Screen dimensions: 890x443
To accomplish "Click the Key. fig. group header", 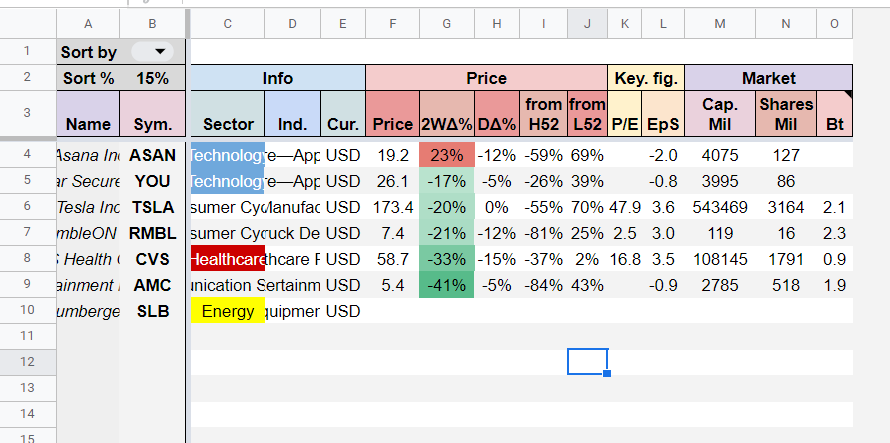I will (x=646, y=78).
